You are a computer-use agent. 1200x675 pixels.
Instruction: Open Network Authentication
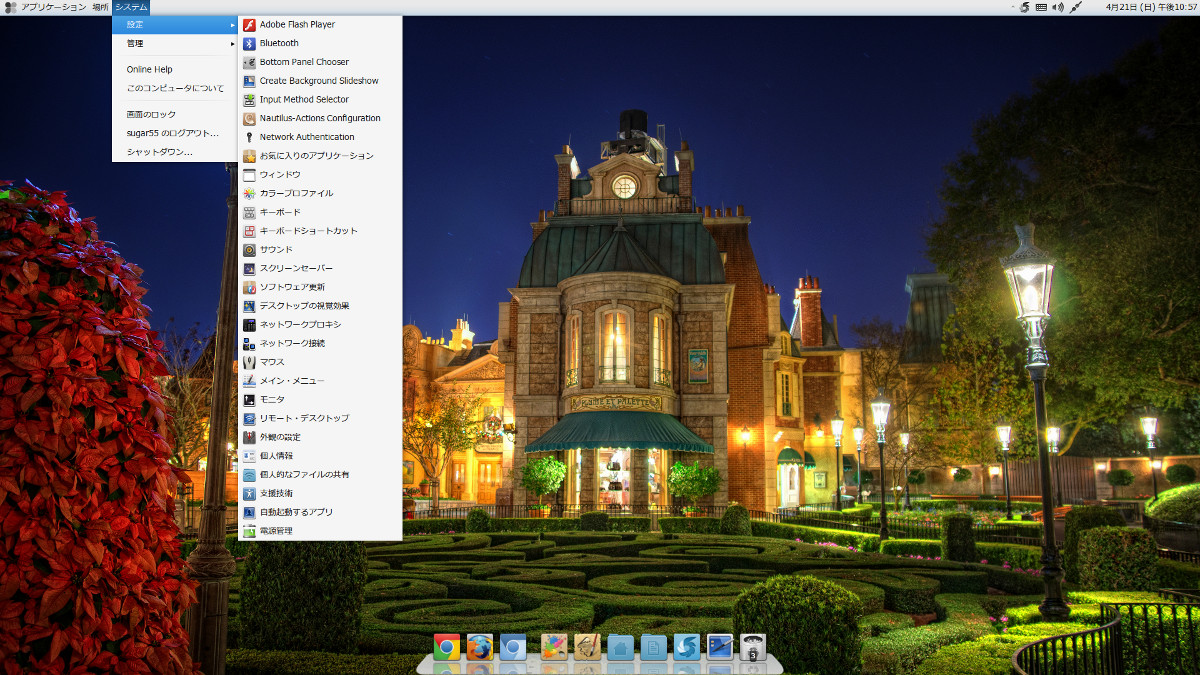320,137
